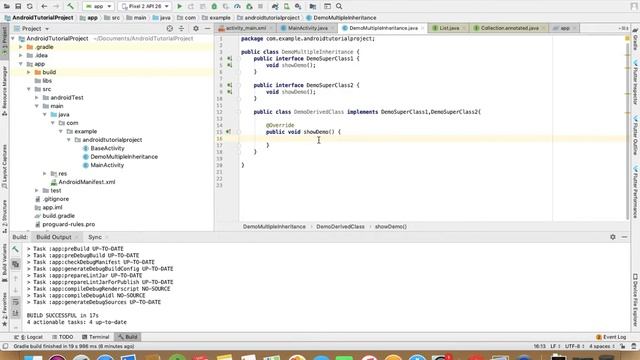Click Scroll from Source target icon in Project panel
The image size is (640, 360).
pyautogui.click(x=170, y=29)
